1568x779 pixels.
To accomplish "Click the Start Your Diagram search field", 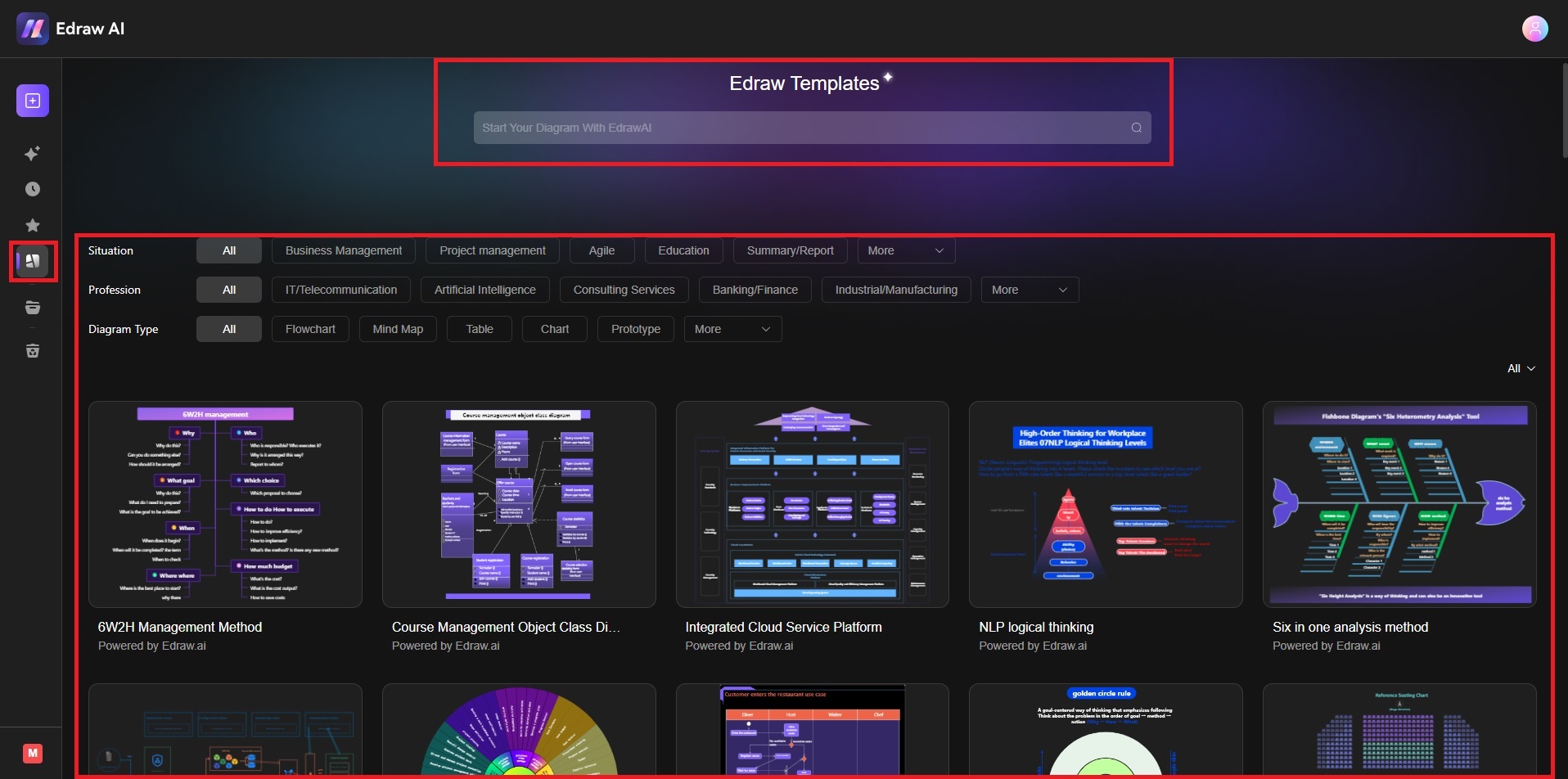I will [x=812, y=128].
